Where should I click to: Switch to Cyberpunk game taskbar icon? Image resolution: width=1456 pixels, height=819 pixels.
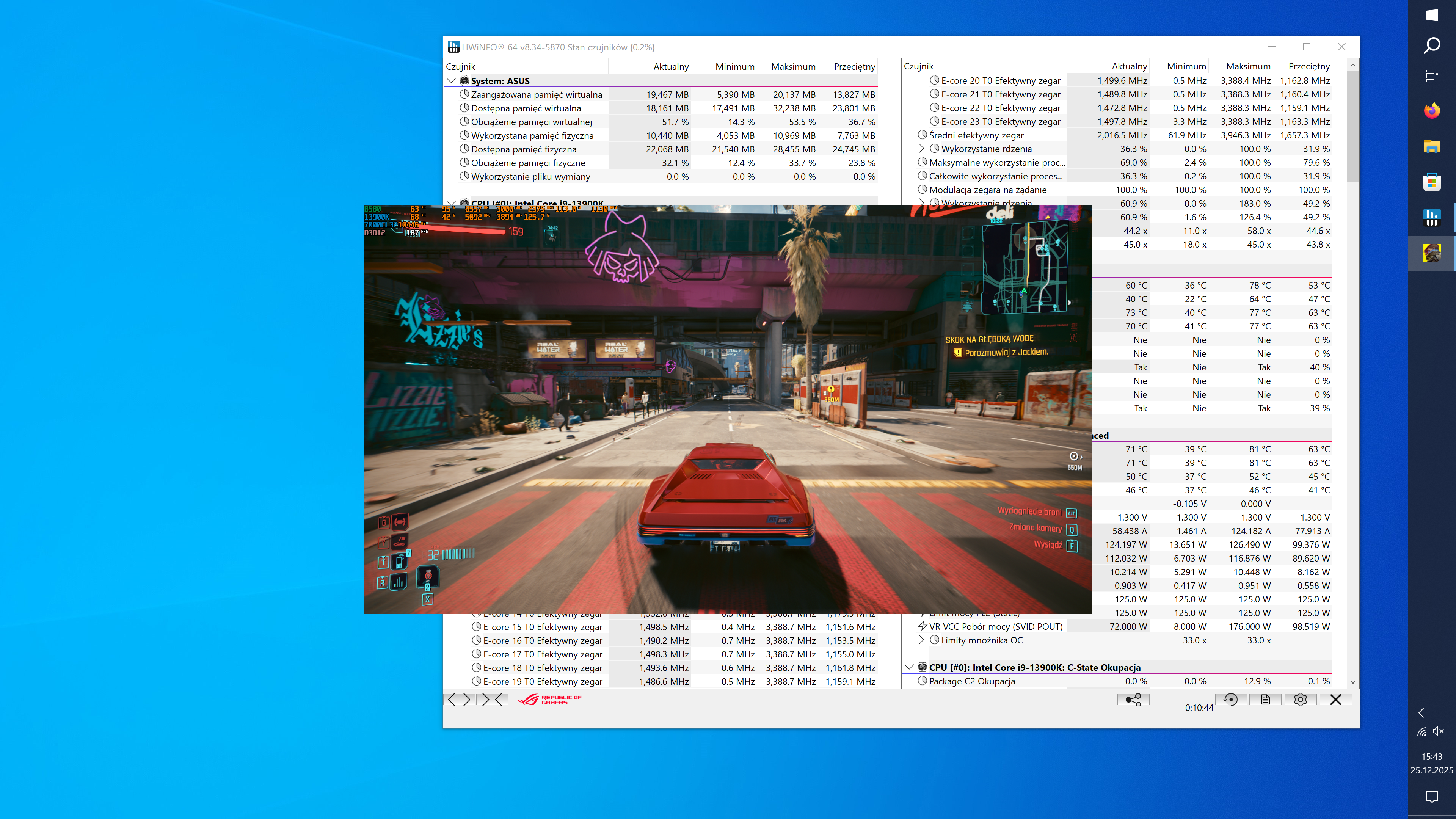(x=1431, y=253)
